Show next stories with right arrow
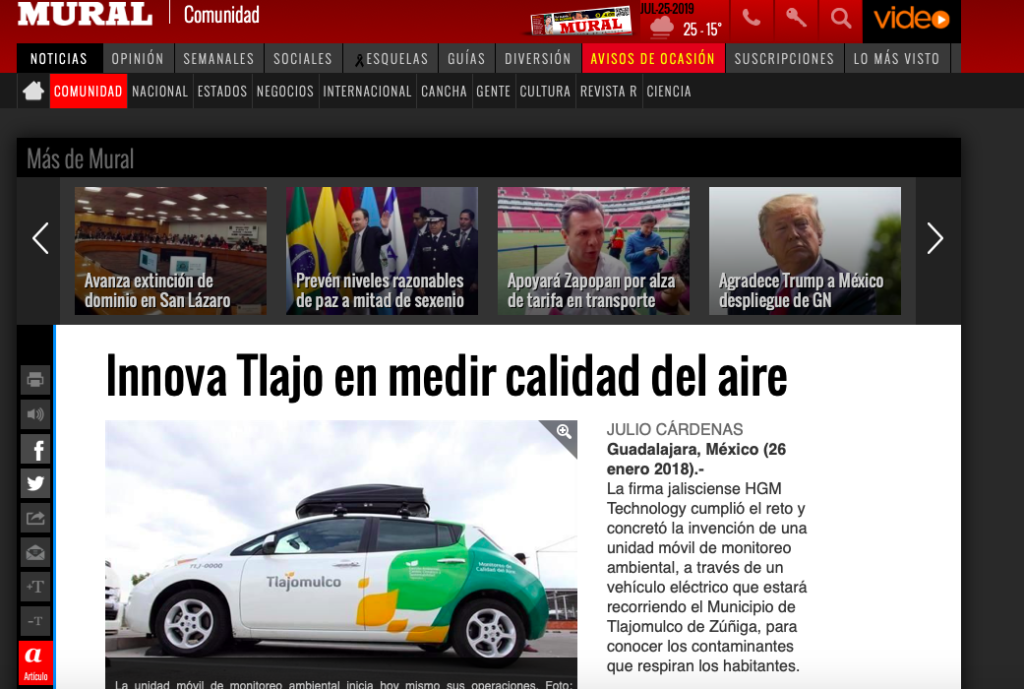 coord(935,238)
